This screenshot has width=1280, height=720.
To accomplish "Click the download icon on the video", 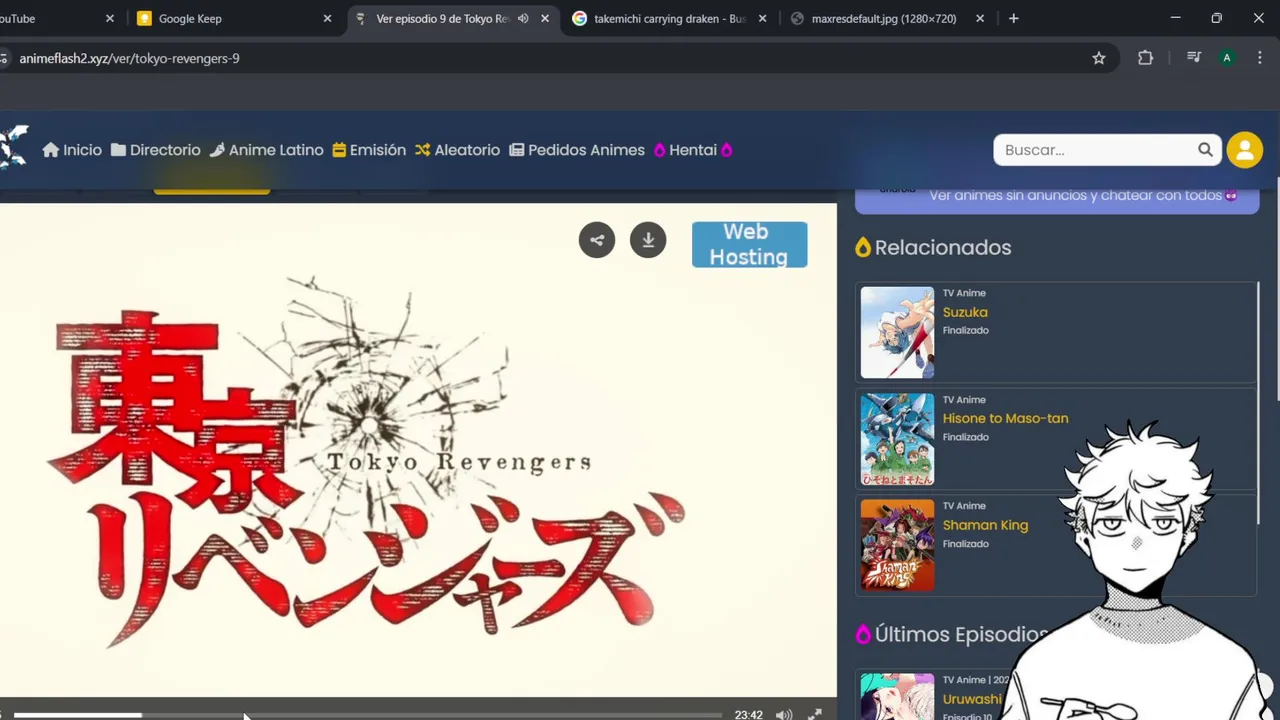I will point(648,240).
